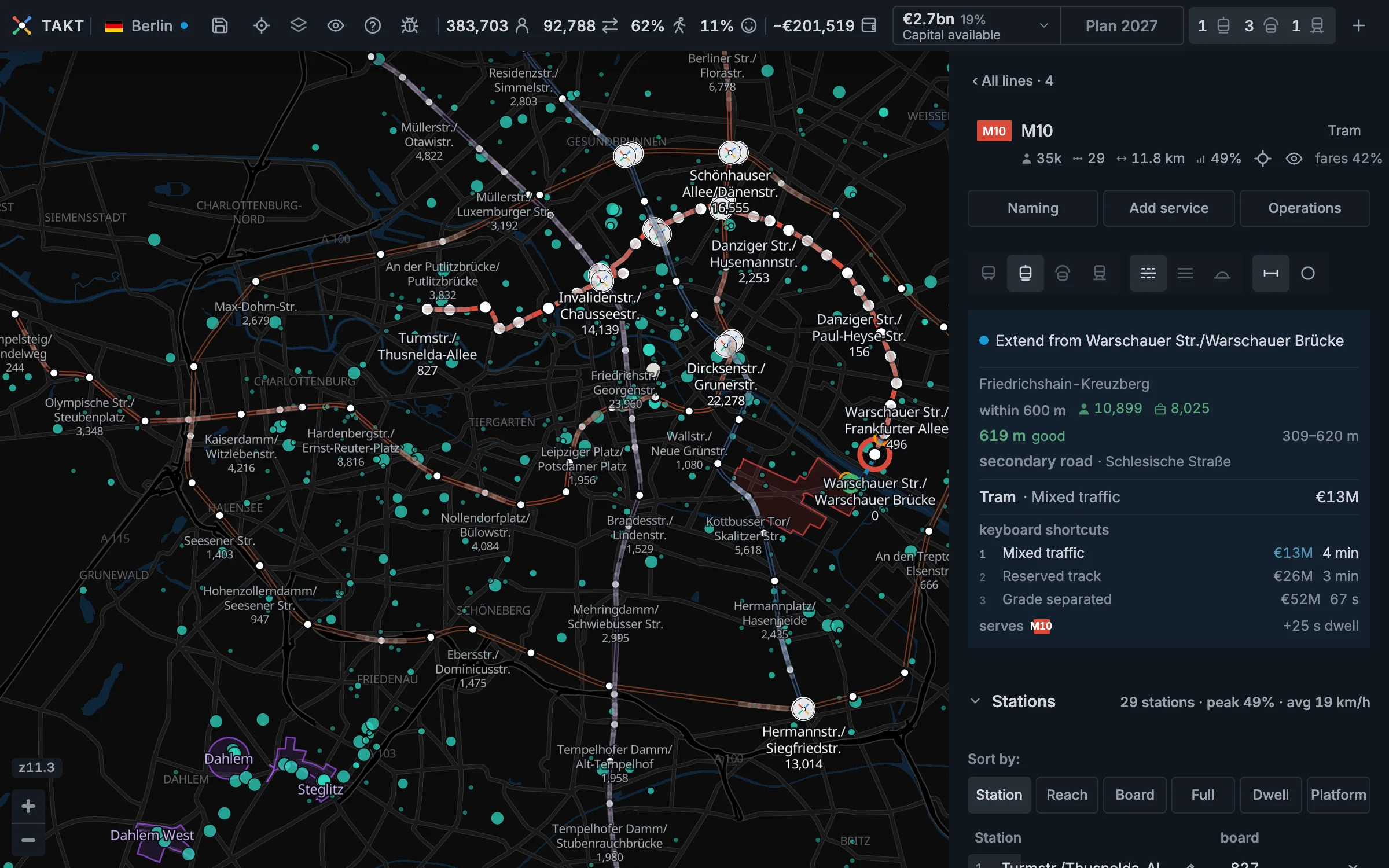Image resolution: width=1389 pixels, height=868 pixels.
Task: Select the Reserved track shortcut option
Action: click(1168, 576)
